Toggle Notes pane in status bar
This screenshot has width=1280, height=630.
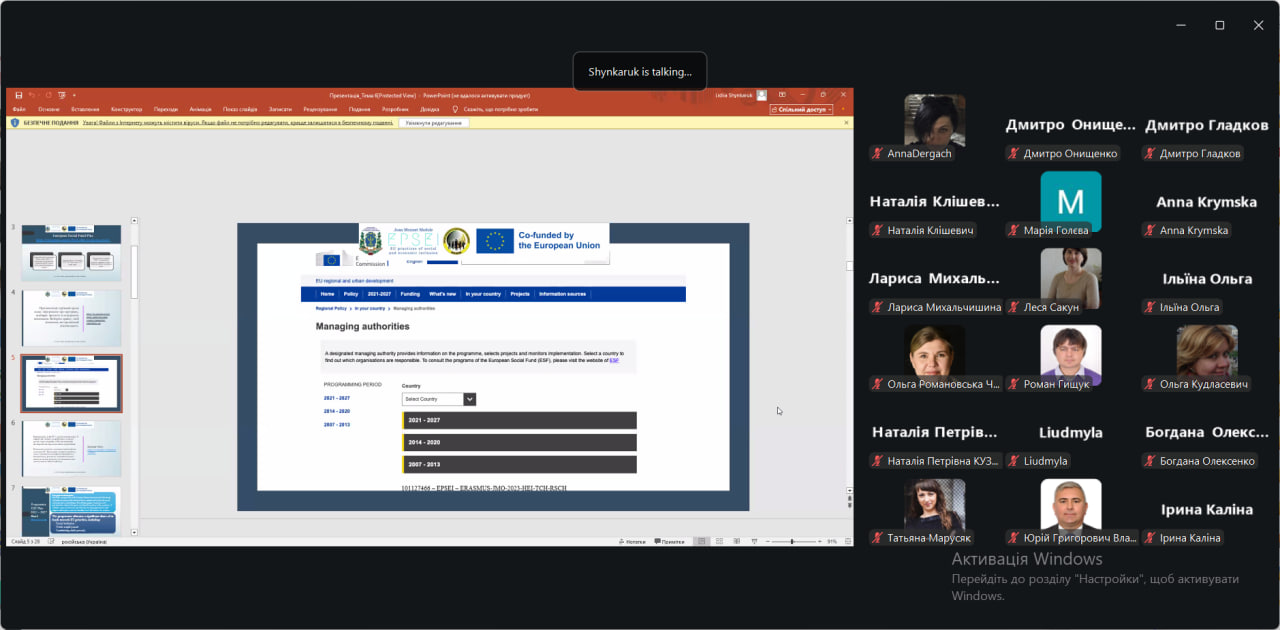coord(634,541)
